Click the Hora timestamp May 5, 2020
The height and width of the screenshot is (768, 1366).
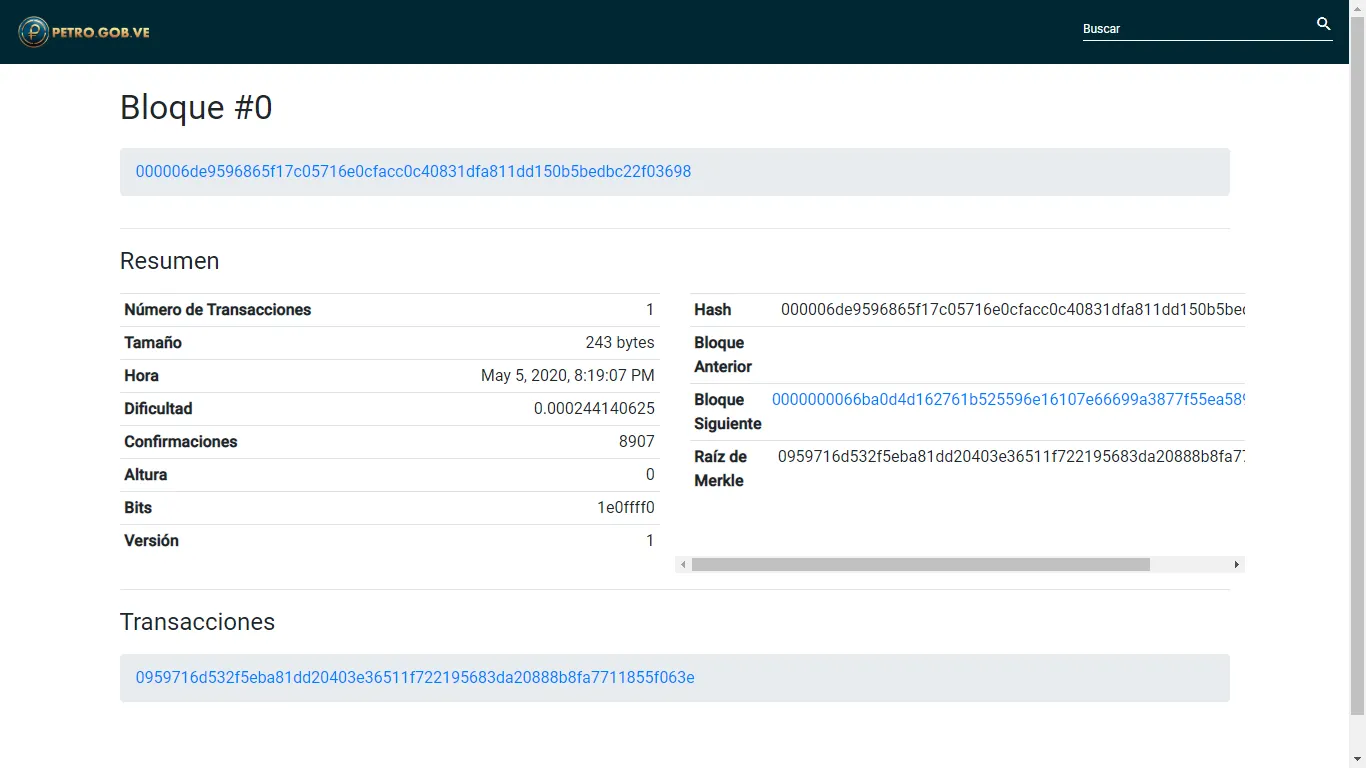[567, 375]
